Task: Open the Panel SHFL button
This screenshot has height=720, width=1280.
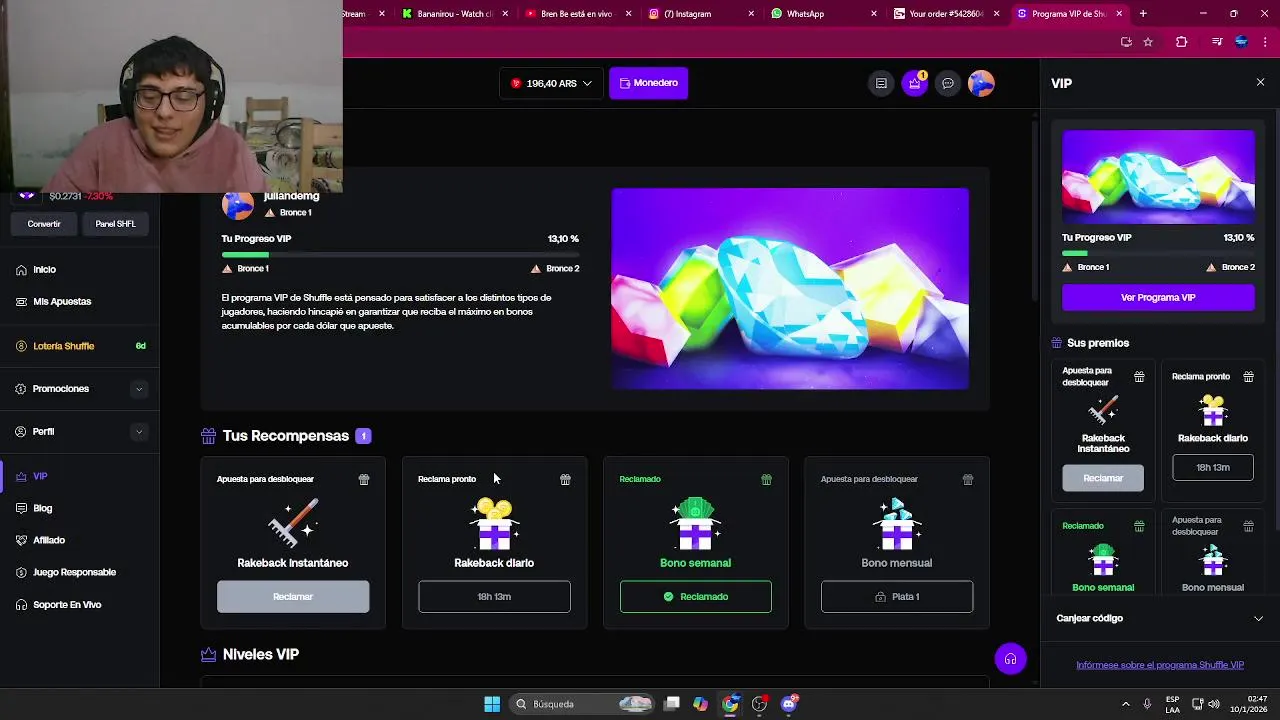Action: (x=115, y=224)
